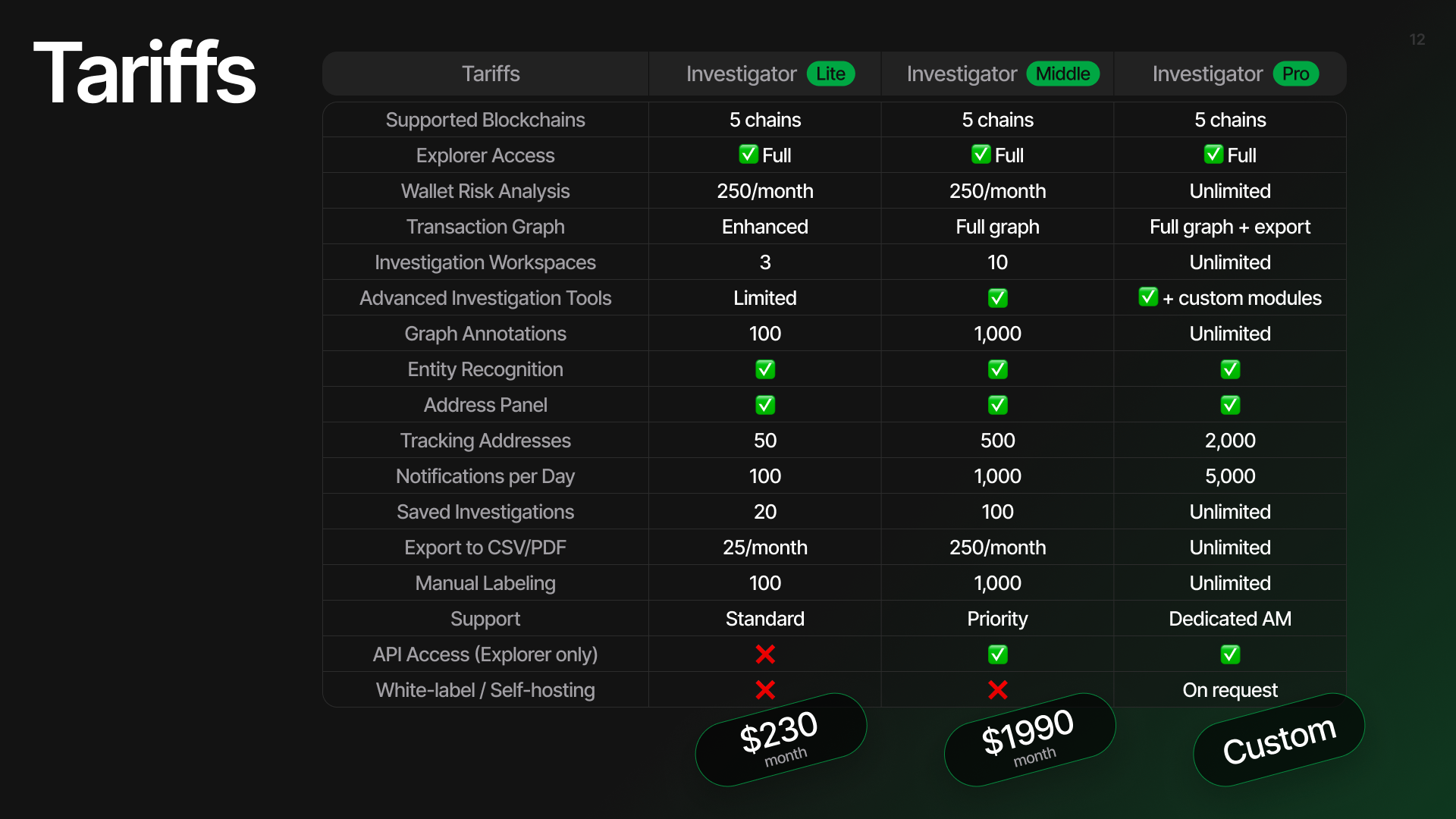Click the slide number 12
Screen dimensions: 1456x819
(1417, 39)
